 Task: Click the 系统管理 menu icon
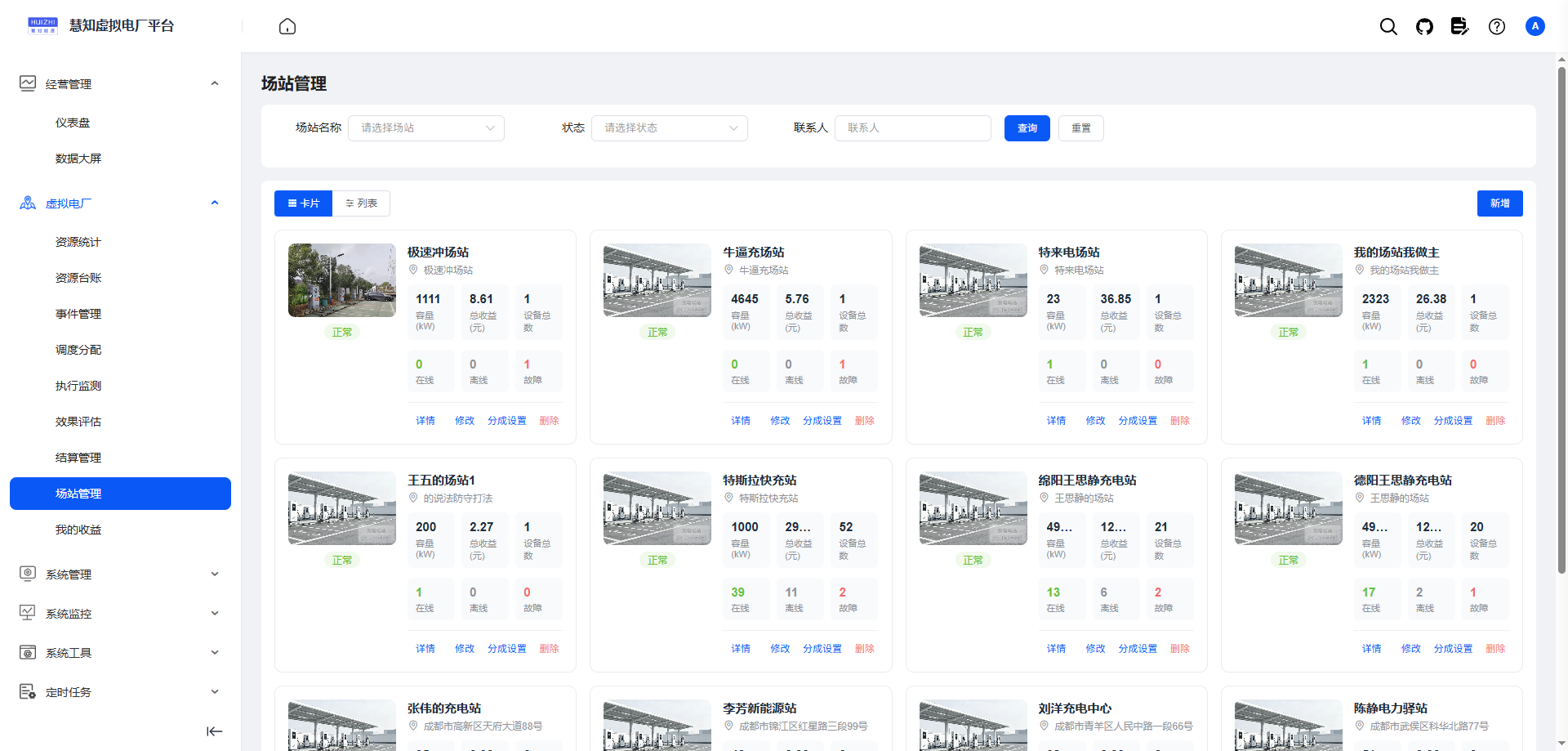[x=28, y=574]
